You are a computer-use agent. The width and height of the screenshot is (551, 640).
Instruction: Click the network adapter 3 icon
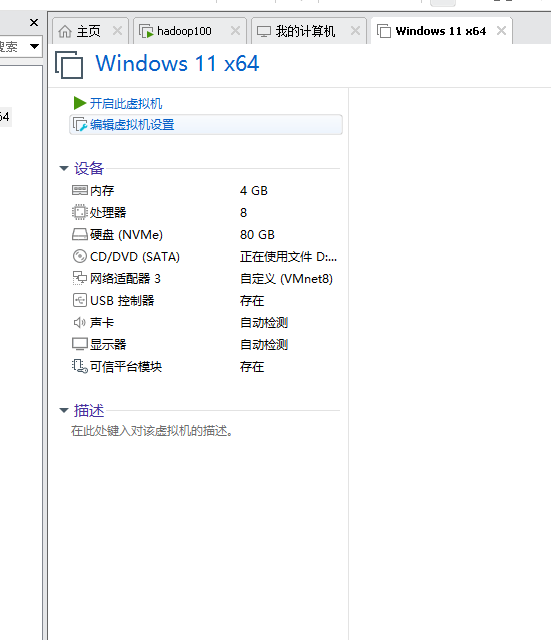pyautogui.click(x=80, y=278)
